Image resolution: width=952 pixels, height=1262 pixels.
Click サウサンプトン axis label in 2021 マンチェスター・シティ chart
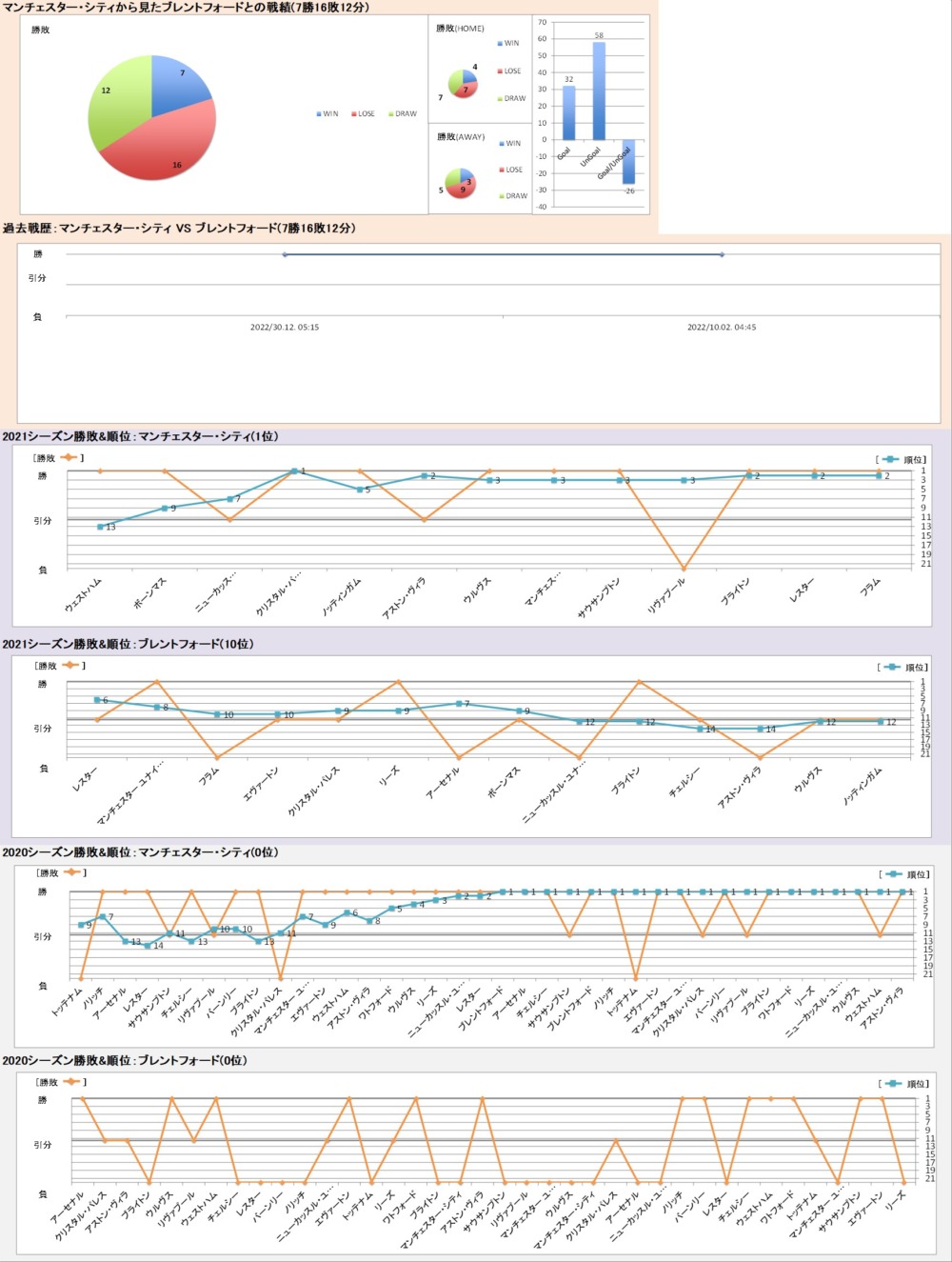point(600,598)
